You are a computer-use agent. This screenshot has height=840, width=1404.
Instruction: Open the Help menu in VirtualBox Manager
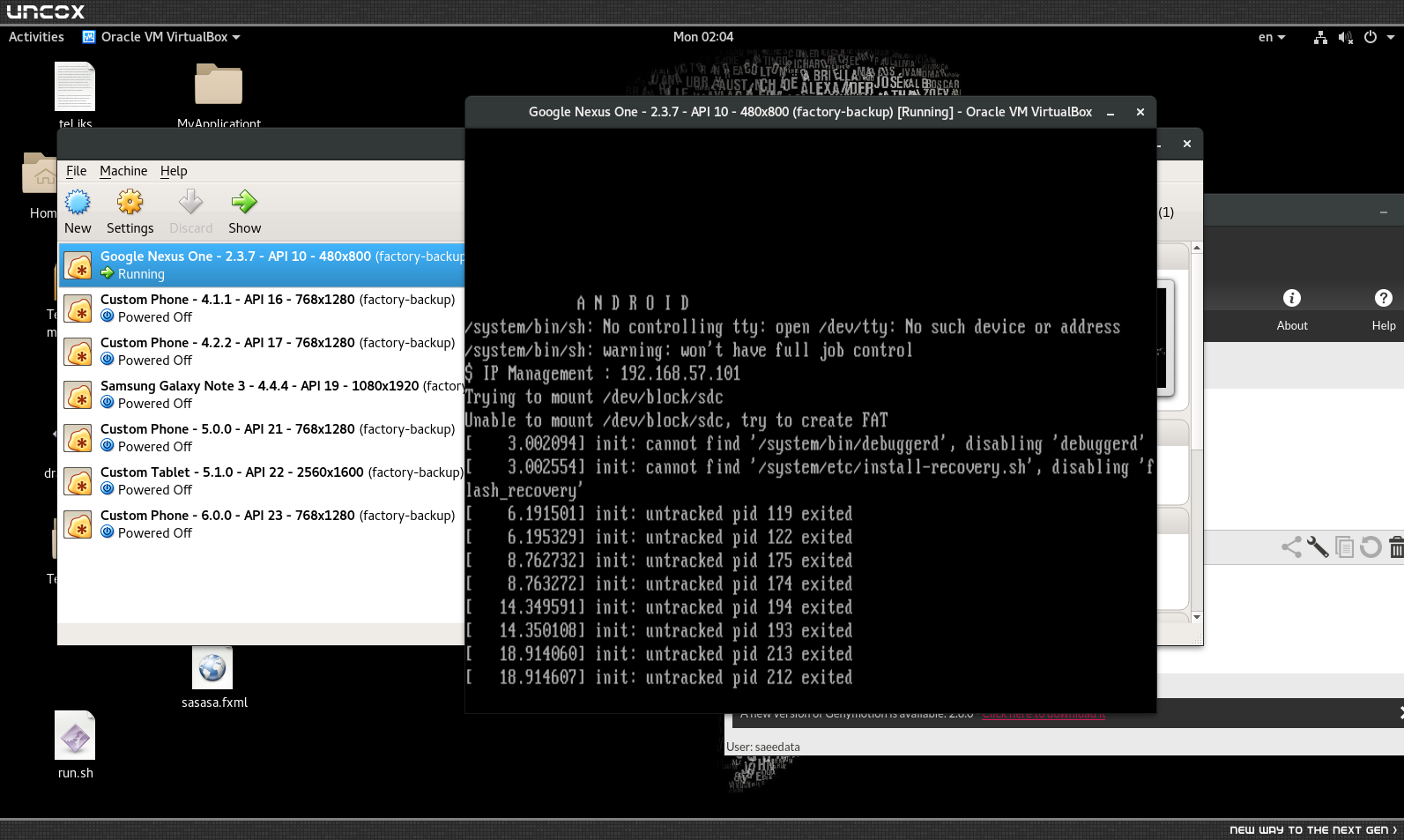pos(174,171)
